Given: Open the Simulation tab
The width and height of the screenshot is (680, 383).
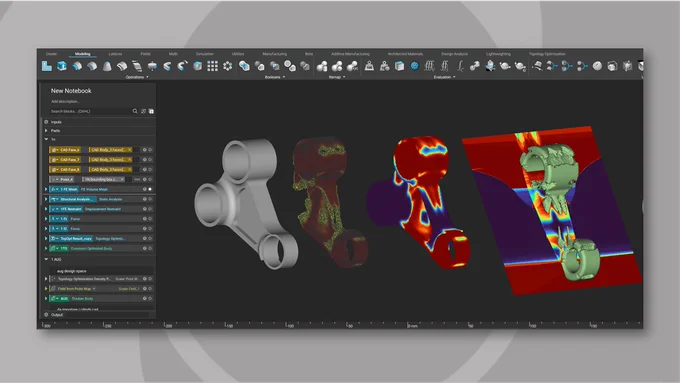Looking at the screenshot, I should coord(205,54).
